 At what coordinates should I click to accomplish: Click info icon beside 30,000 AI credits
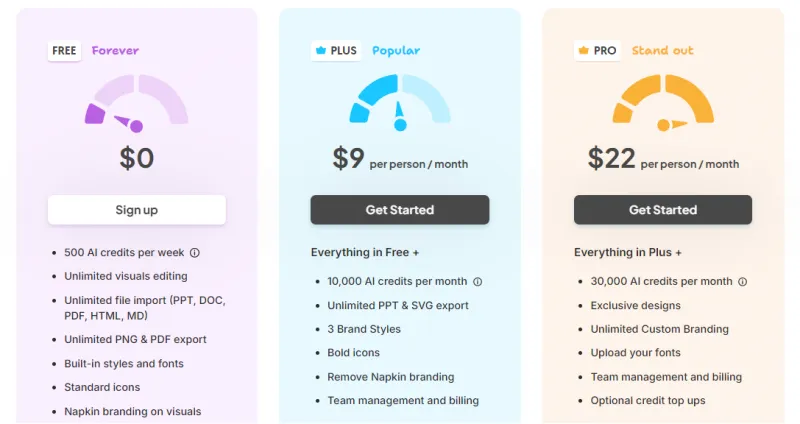pos(742,282)
